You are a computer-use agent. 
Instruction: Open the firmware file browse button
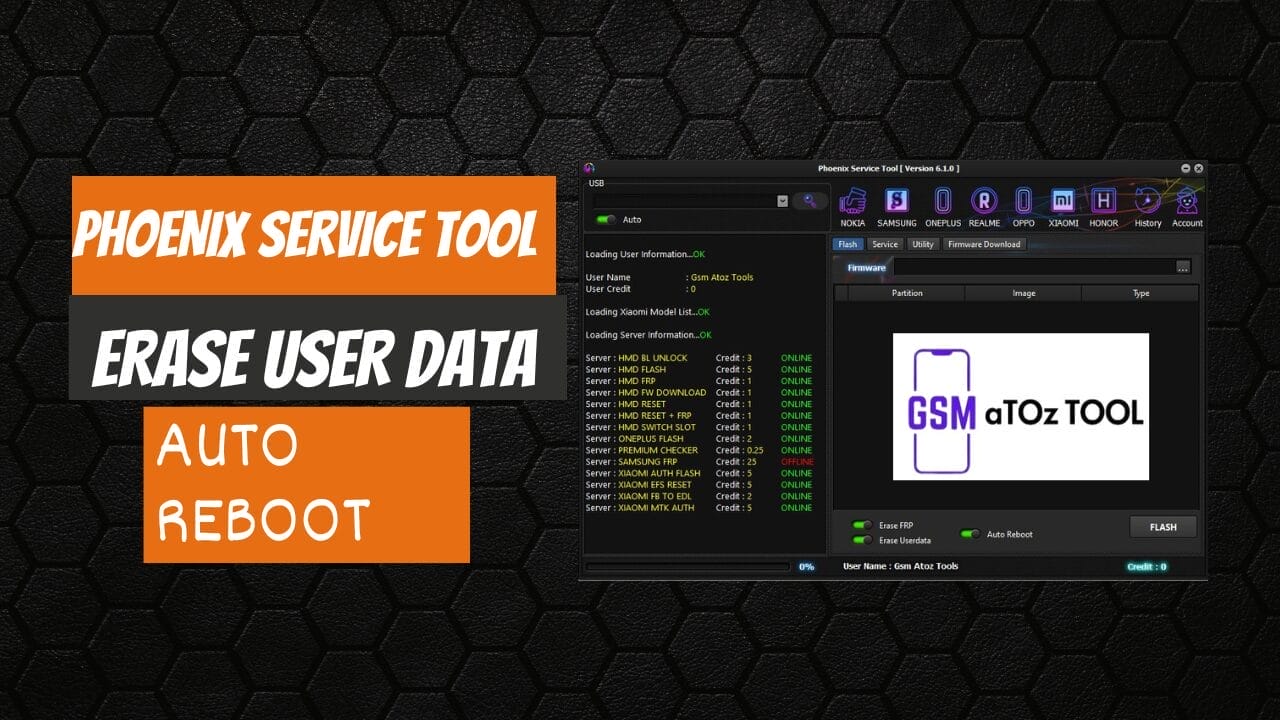(1182, 266)
